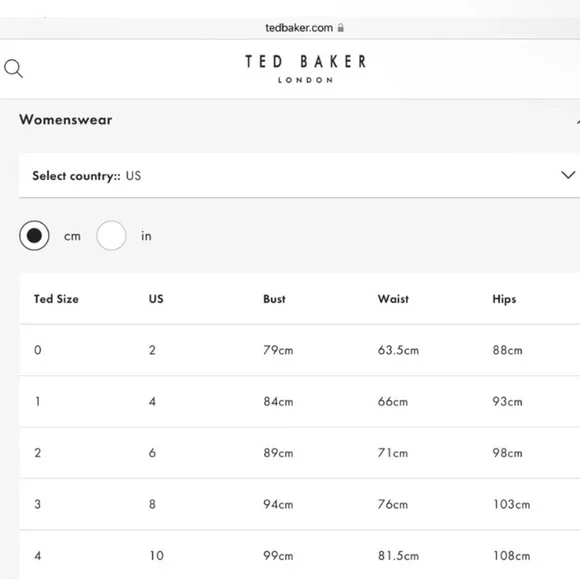Click the padlock icon beside tedbaker.com

341,28
